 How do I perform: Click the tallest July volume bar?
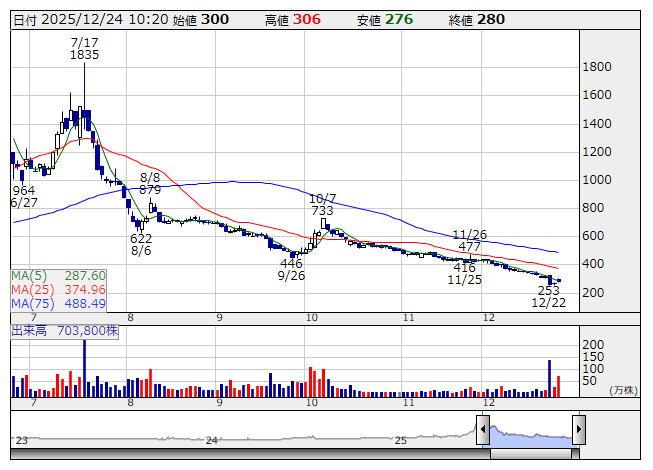coord(84,369)
